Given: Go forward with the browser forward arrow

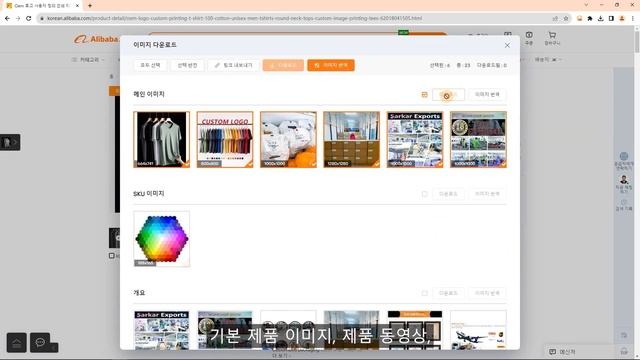Looking at the screenshot, I should coord(18,18).
